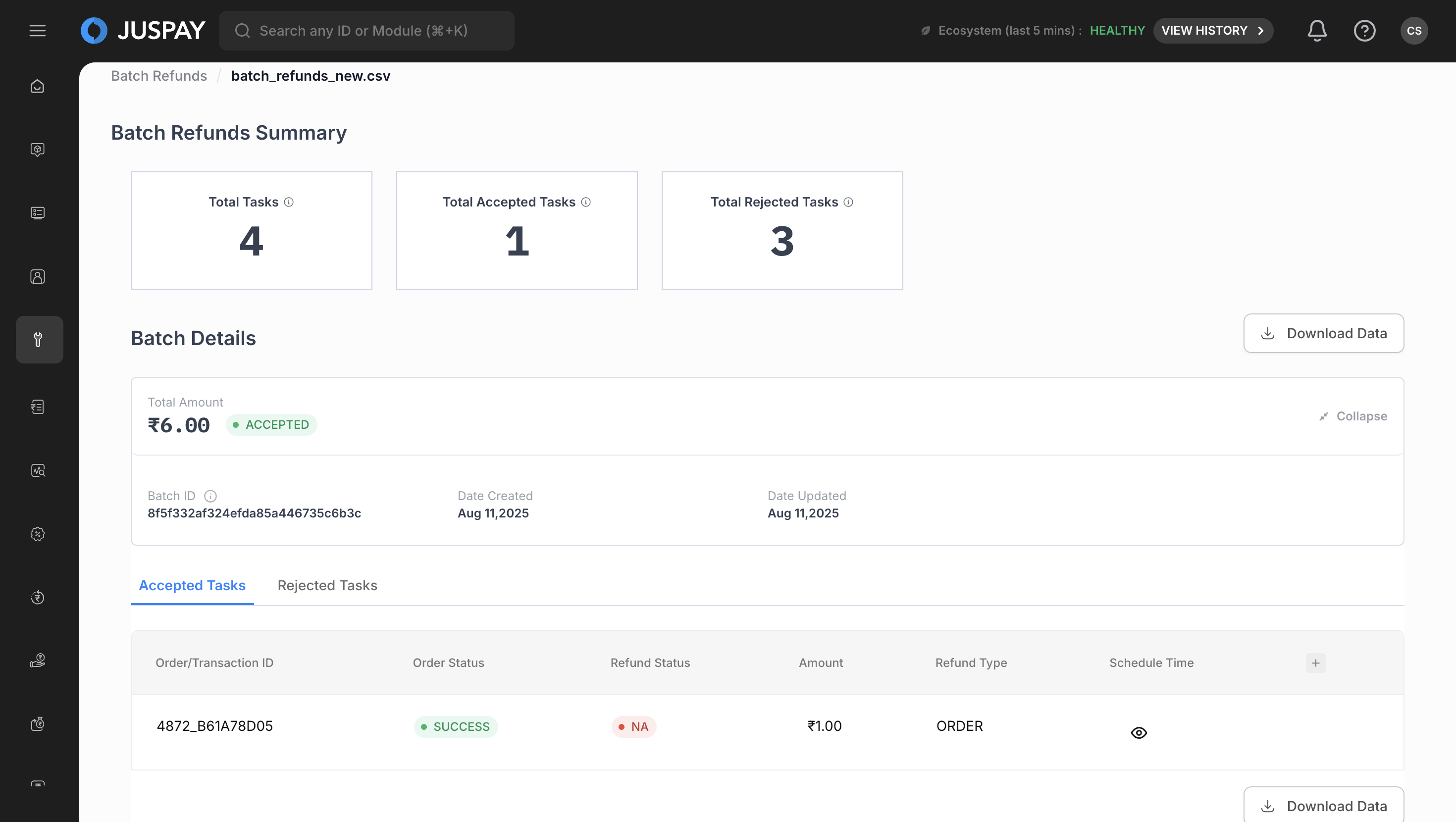Go back to Batch Refunds breadcrumb
Image resolution: width=1456 pixels, height=822 pixels.
coord(159,76)
